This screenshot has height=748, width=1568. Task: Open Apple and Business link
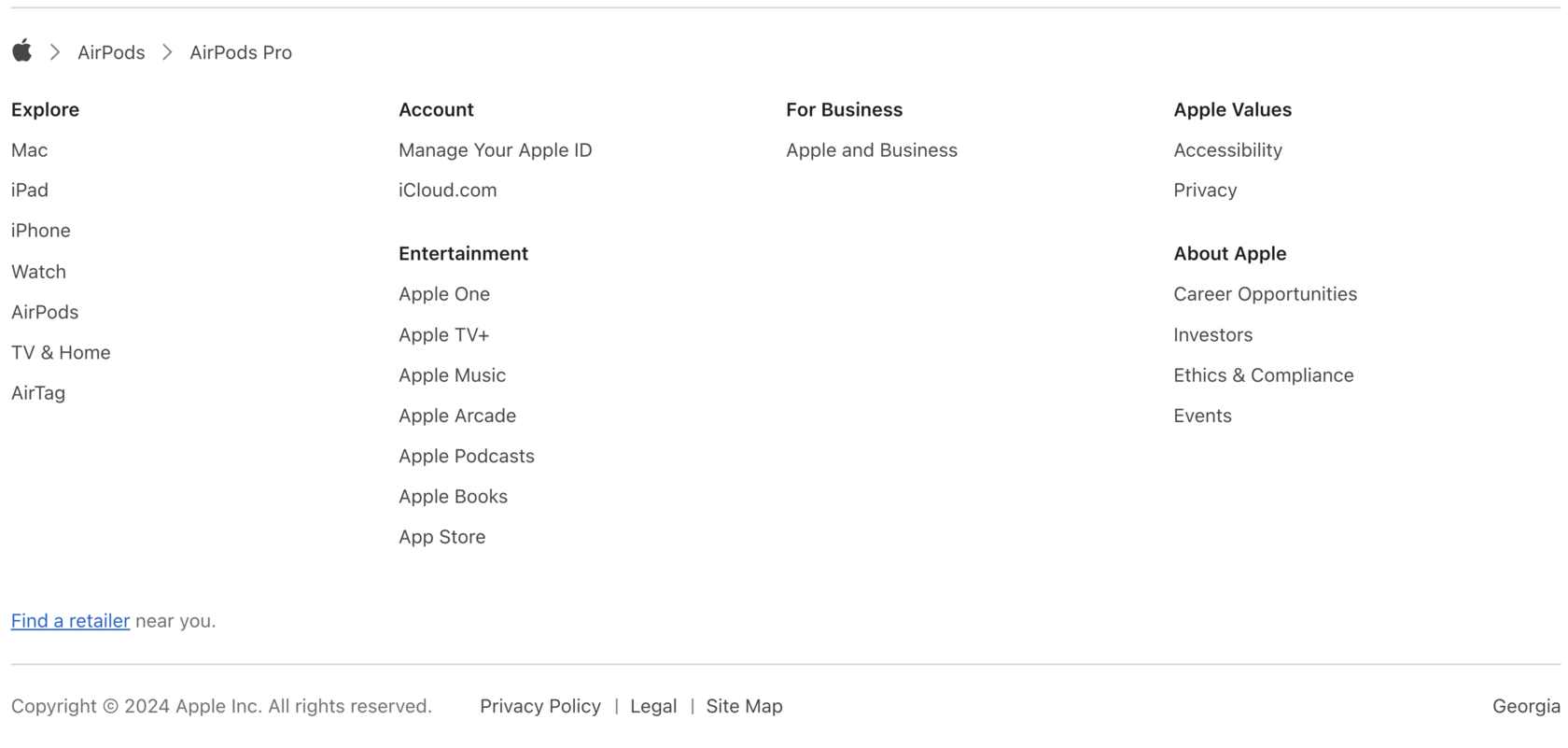coord(871,150)
